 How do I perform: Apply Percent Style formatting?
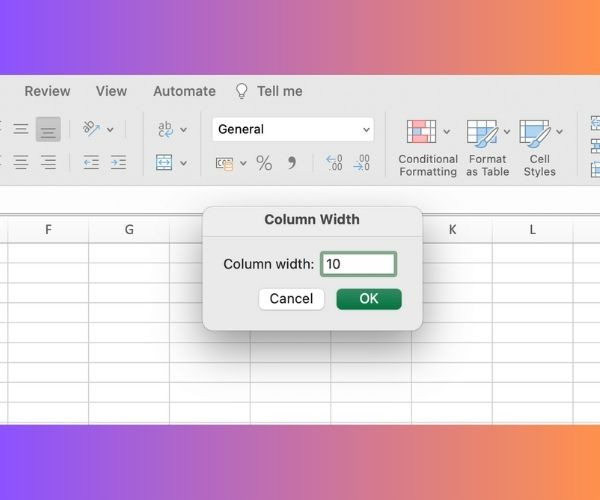coord(264,163)
